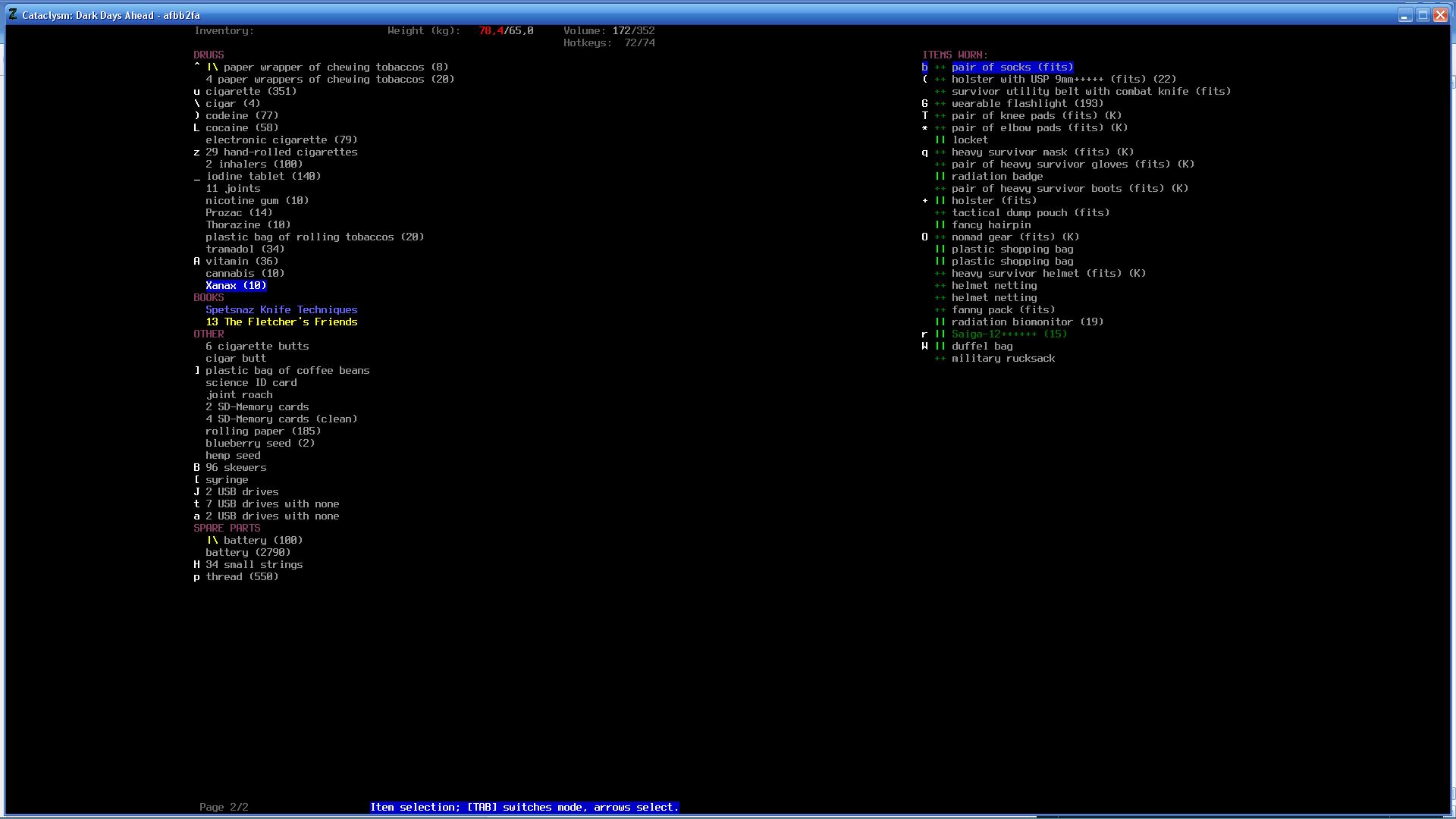Select the highlighted Xanax (10) entry
1456x819 pixels.
pos(236,286)
